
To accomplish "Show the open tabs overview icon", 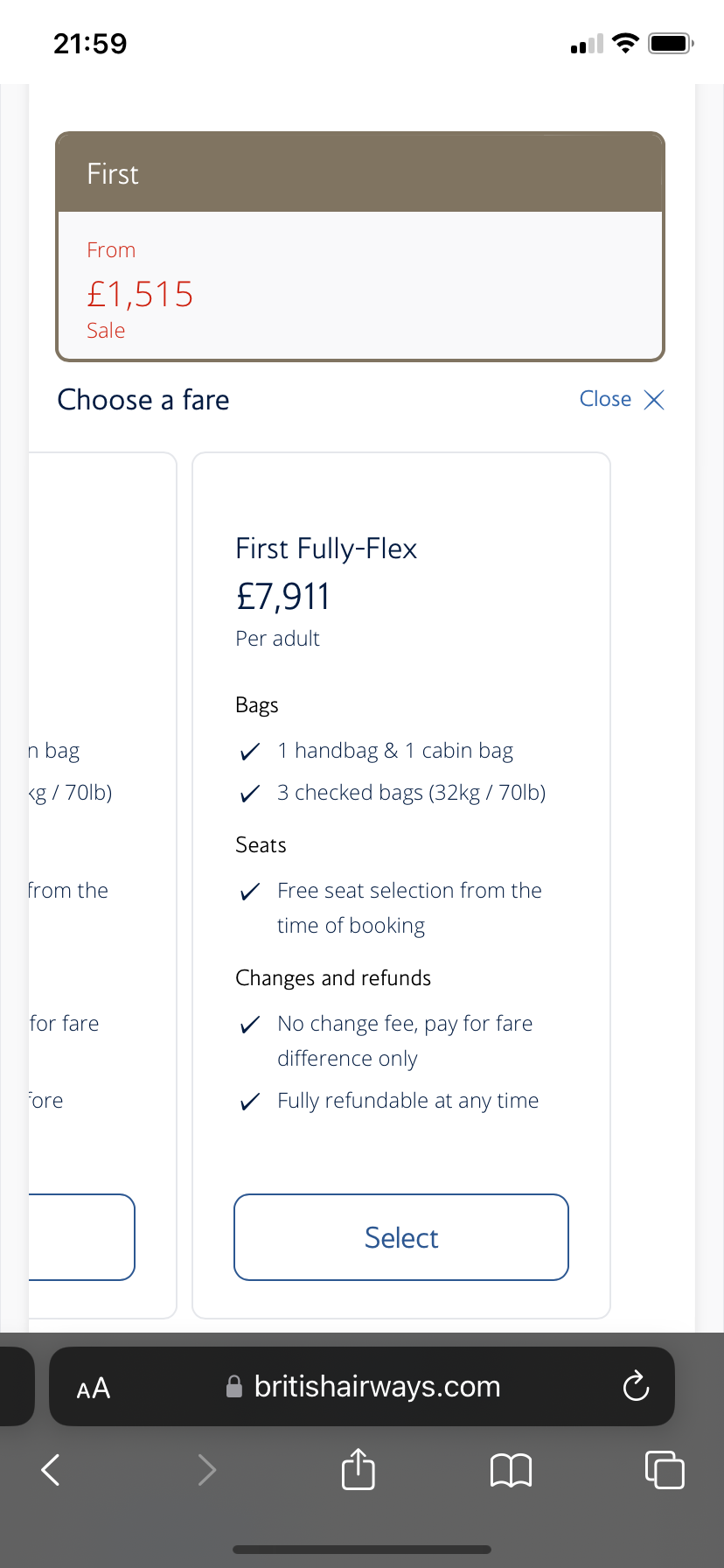I will click(x=665, y=1469).
